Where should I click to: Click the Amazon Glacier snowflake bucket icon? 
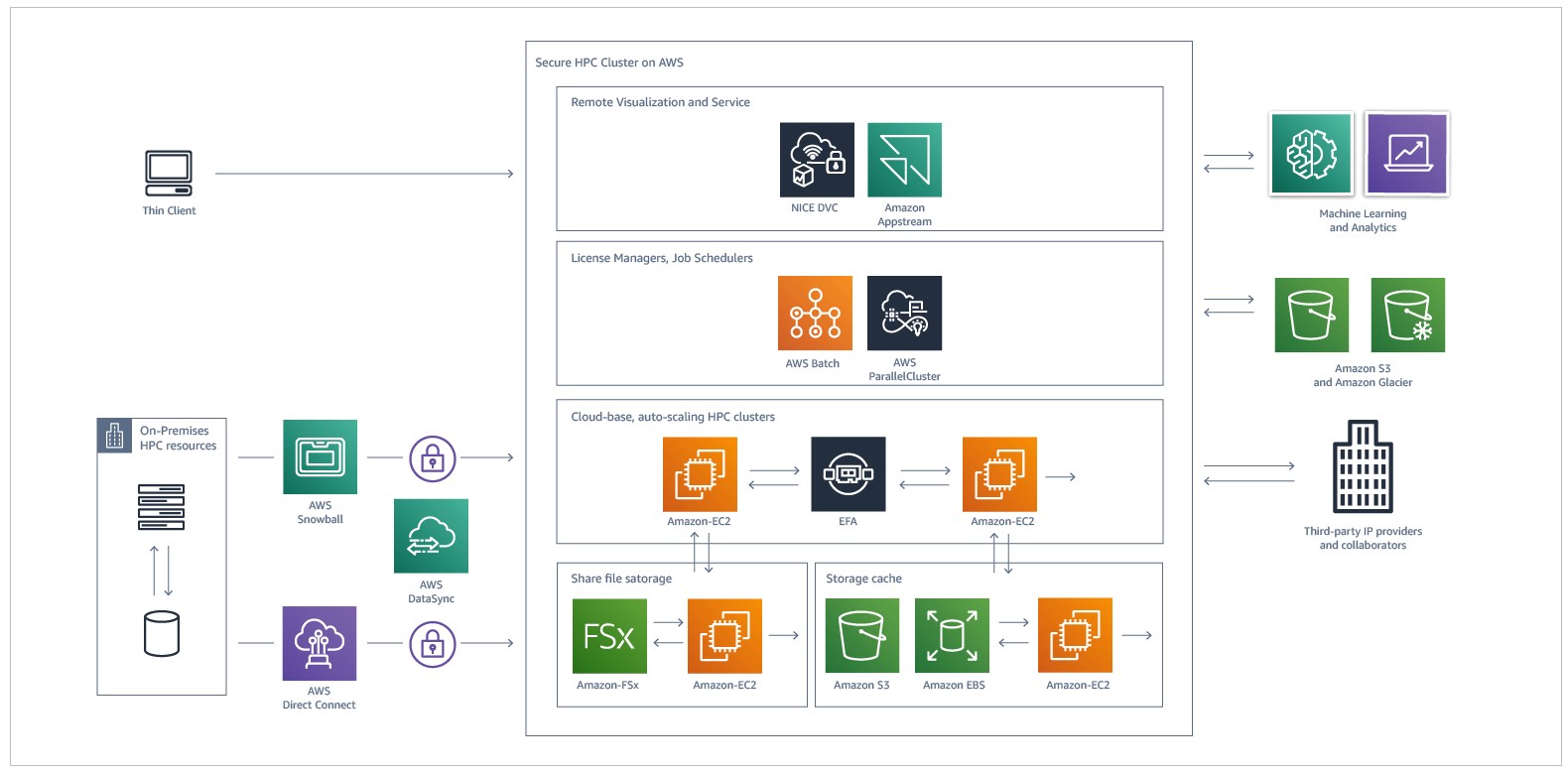1408,315
